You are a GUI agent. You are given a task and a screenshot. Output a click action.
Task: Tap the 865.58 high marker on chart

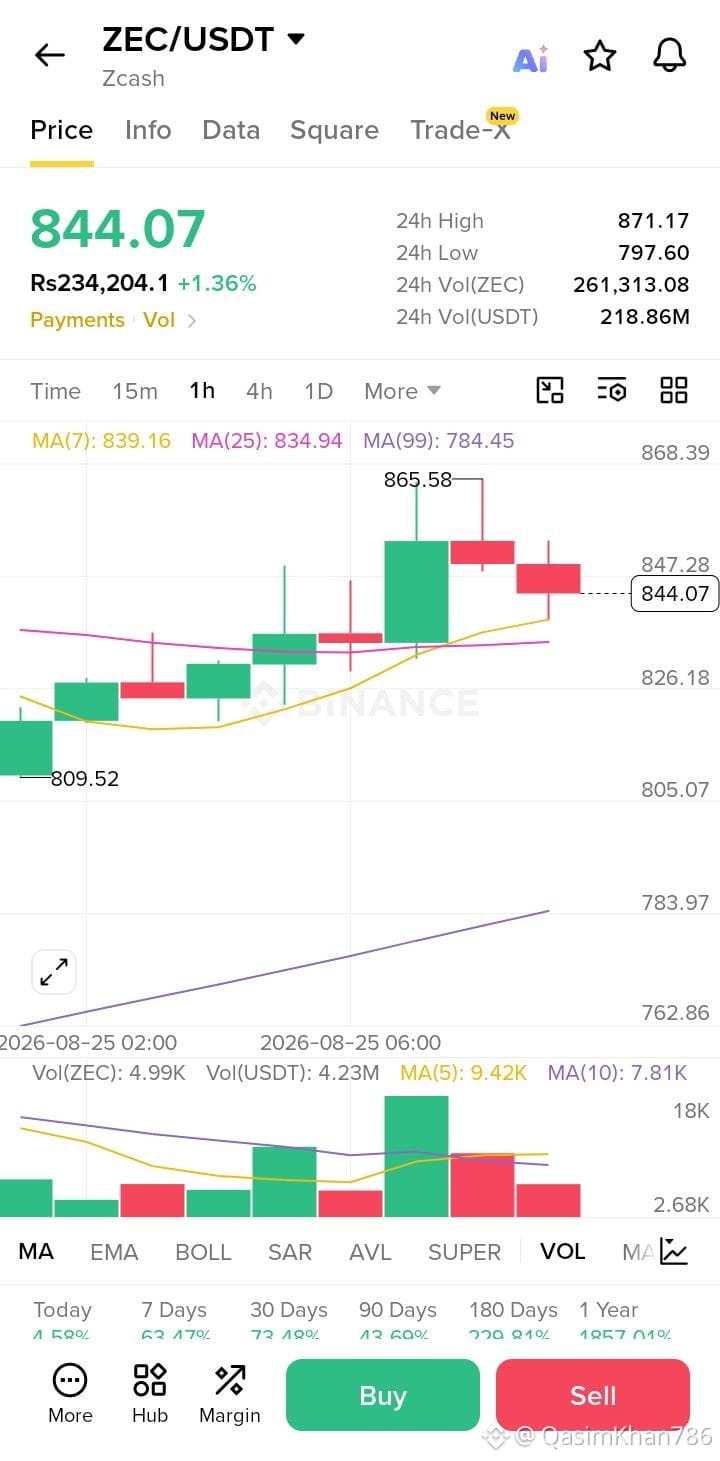pos(418,480)
